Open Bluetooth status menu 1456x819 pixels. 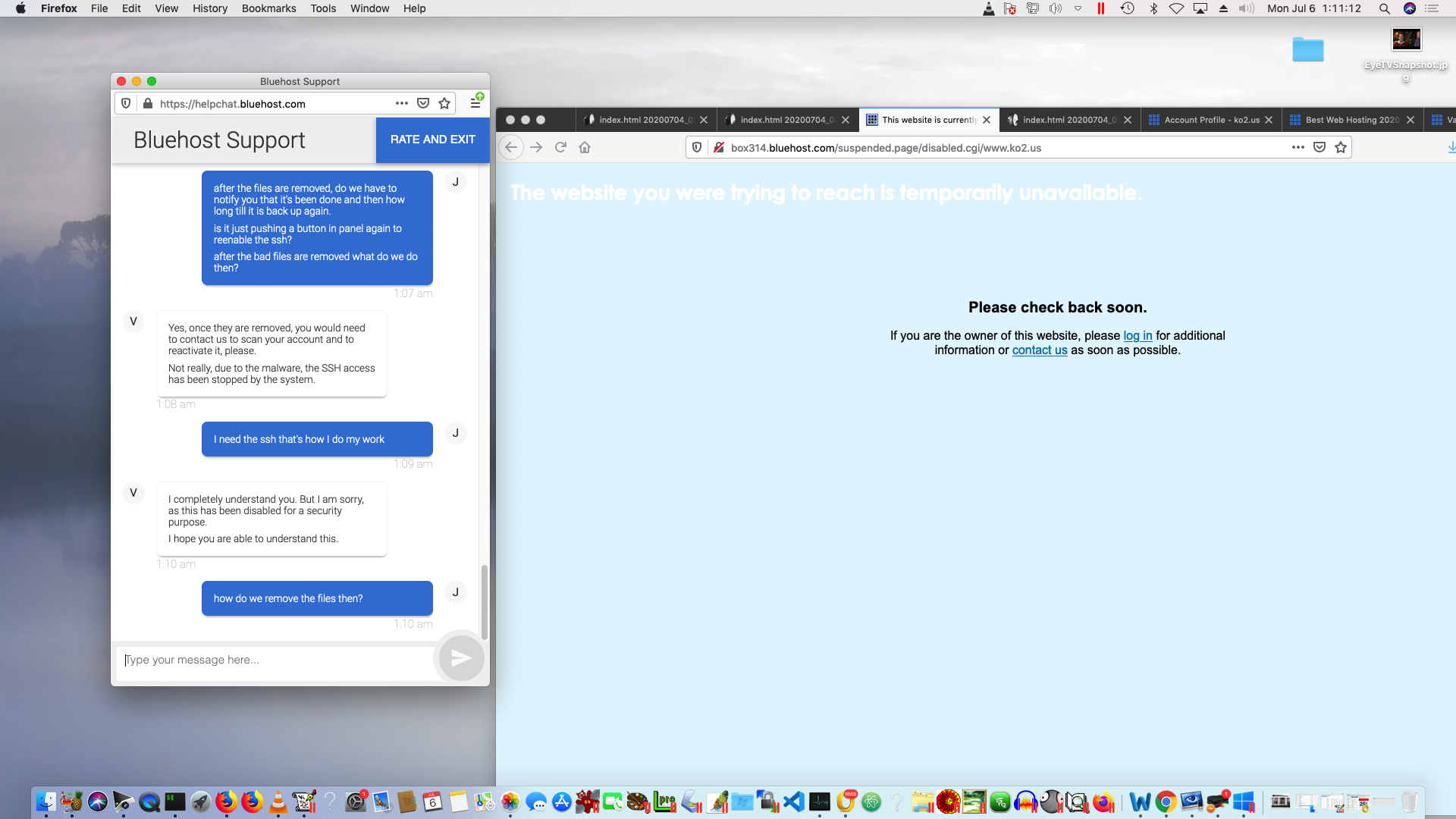[x=1153, y=8]
